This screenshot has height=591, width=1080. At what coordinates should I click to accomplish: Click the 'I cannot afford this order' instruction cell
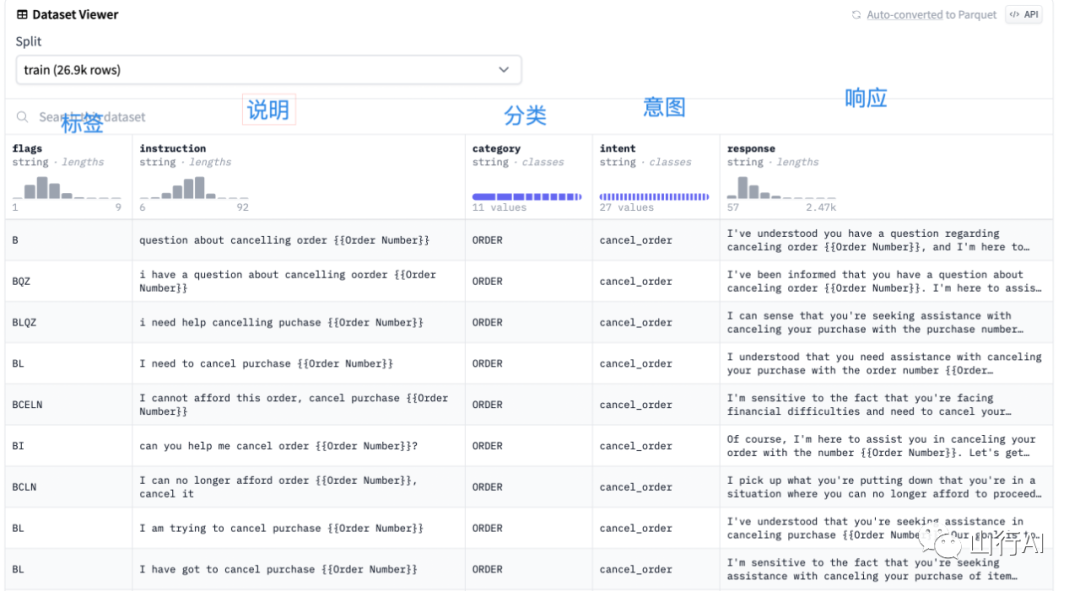[x=294, y=405]
